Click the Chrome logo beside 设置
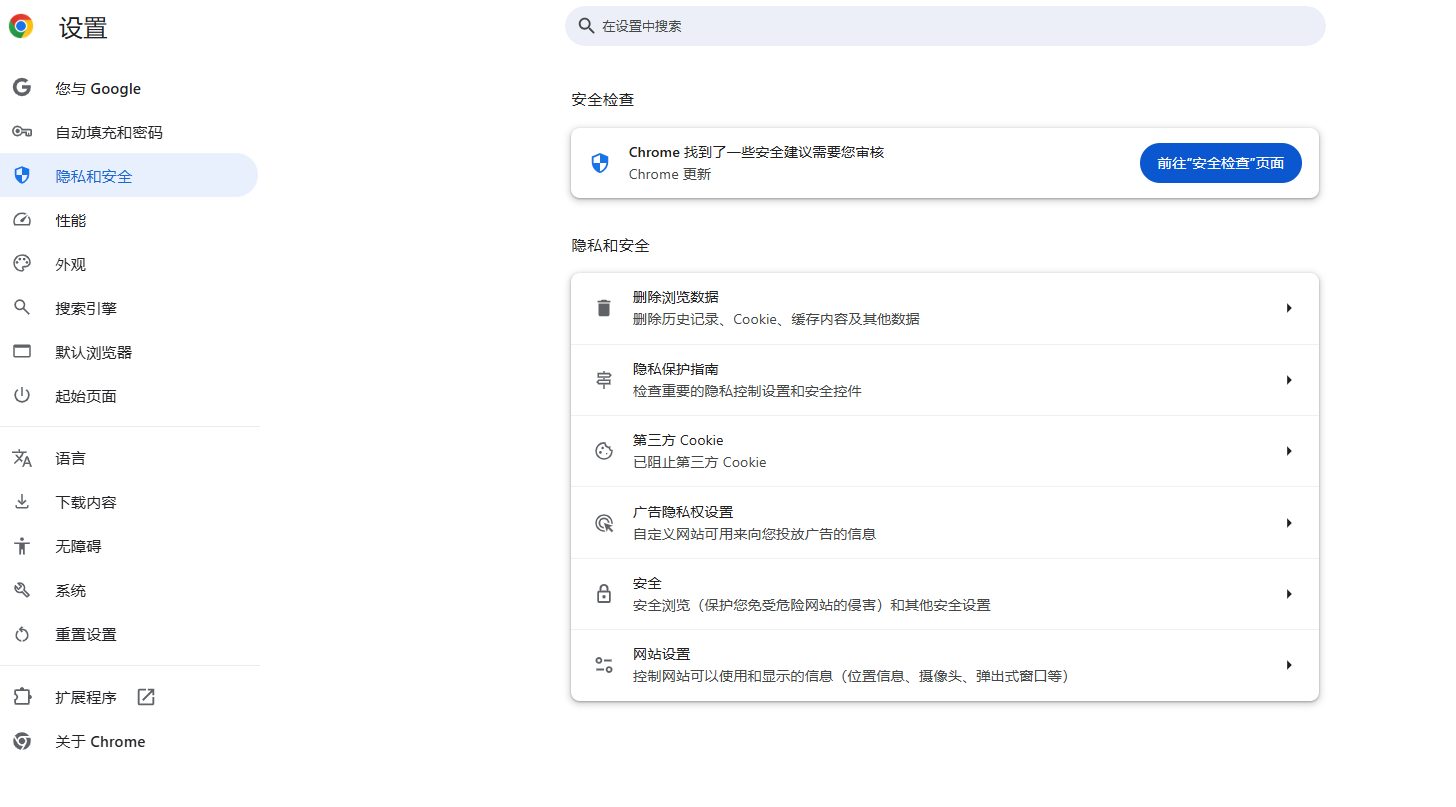The image size is (1456, 807). pos(21,27)
